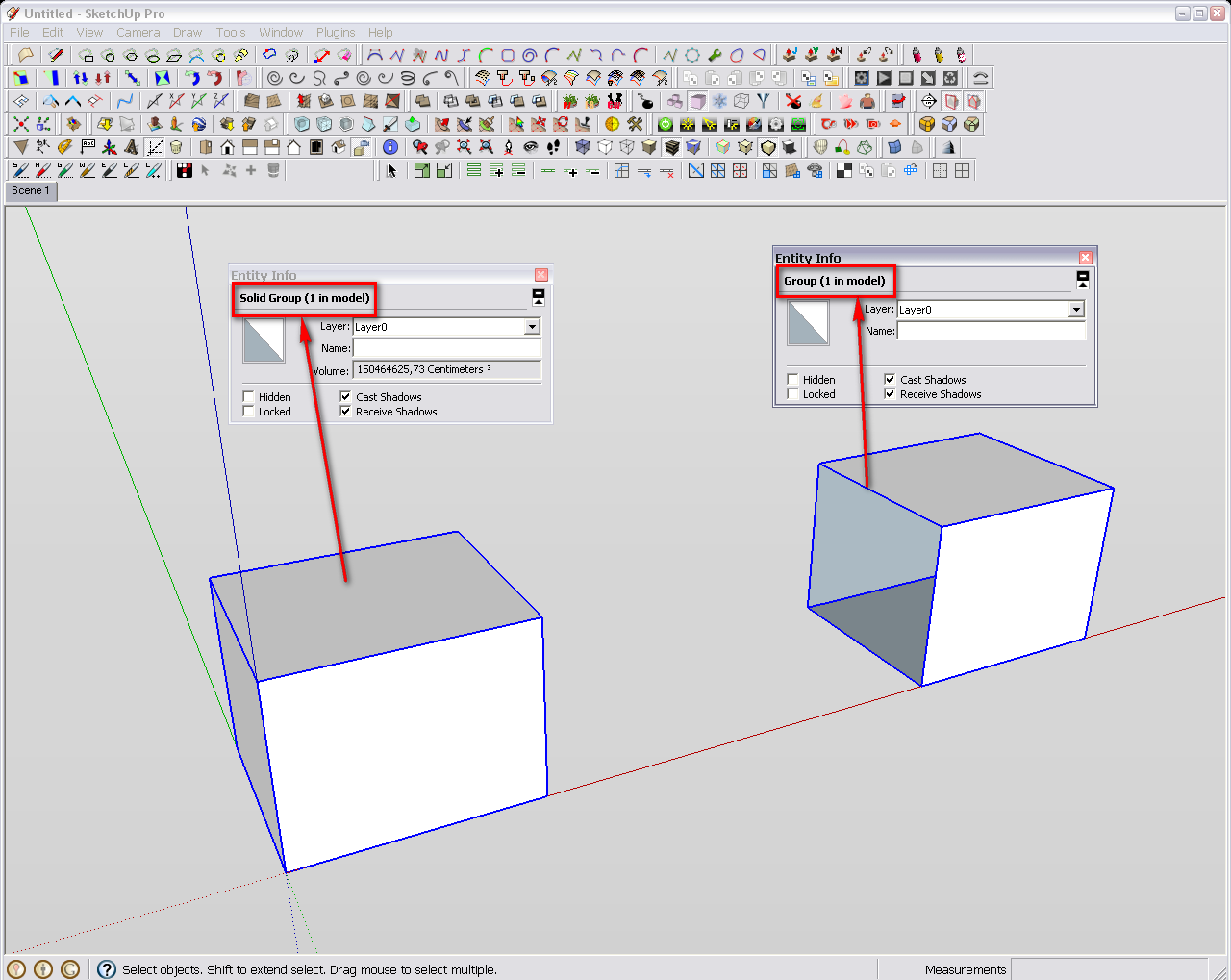
Task: Click the first spiral tool icon
Action: pos(274,78)
